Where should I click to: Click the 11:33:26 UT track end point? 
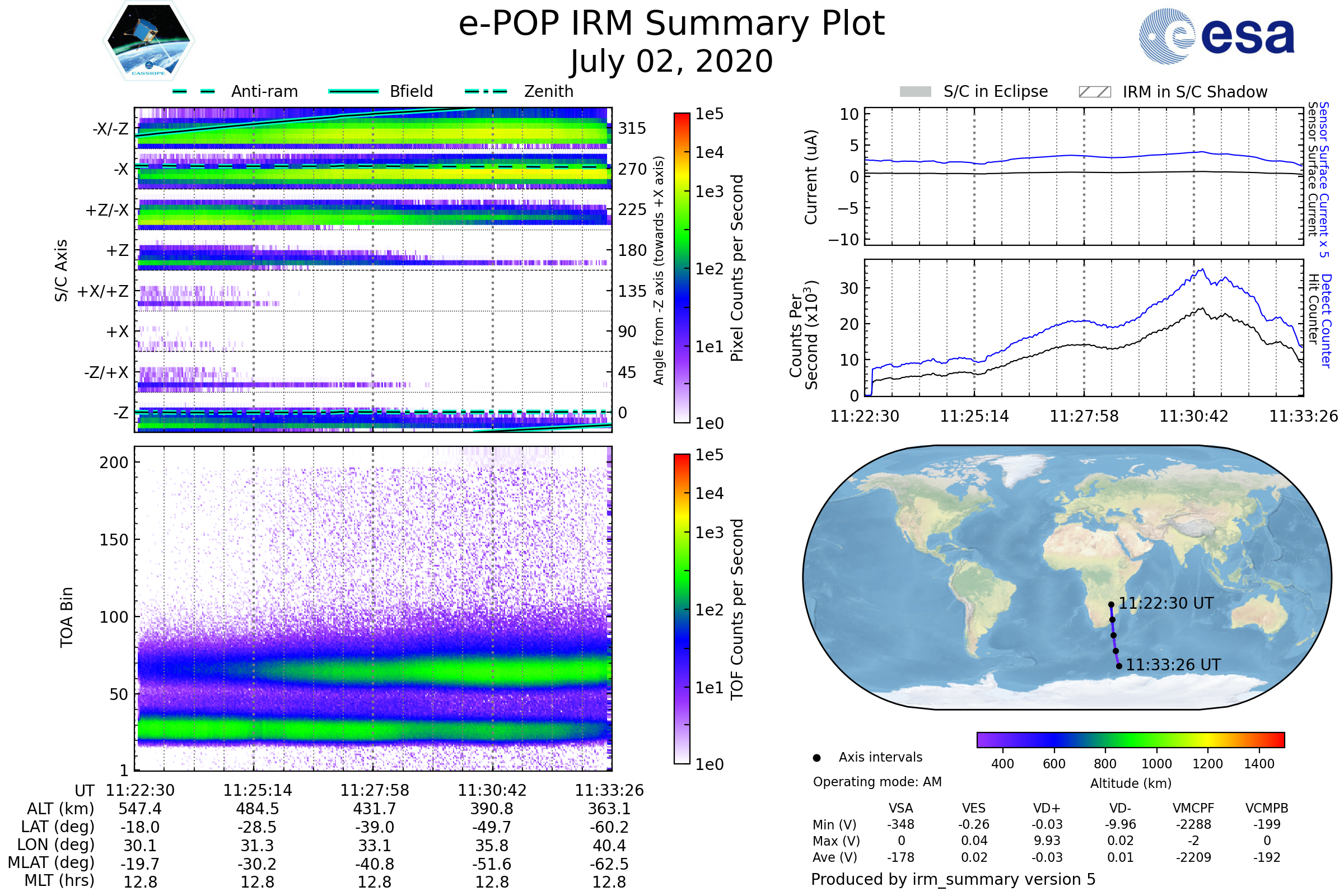pyautogui.click(x=1119, y=666)
